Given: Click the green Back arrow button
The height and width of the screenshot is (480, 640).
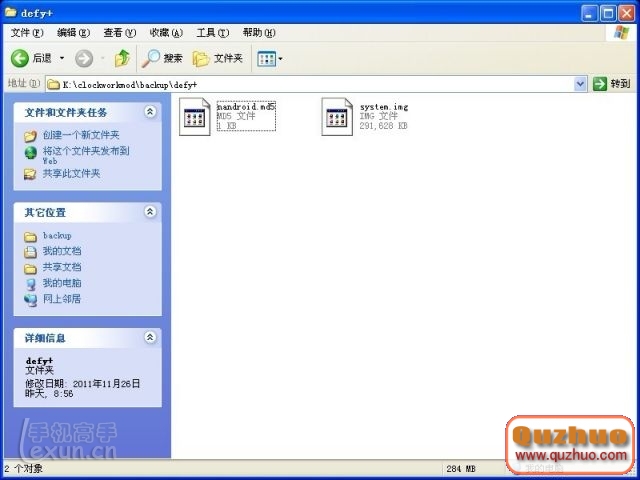Looking at the screenshot, I should (x=20, y=58).
